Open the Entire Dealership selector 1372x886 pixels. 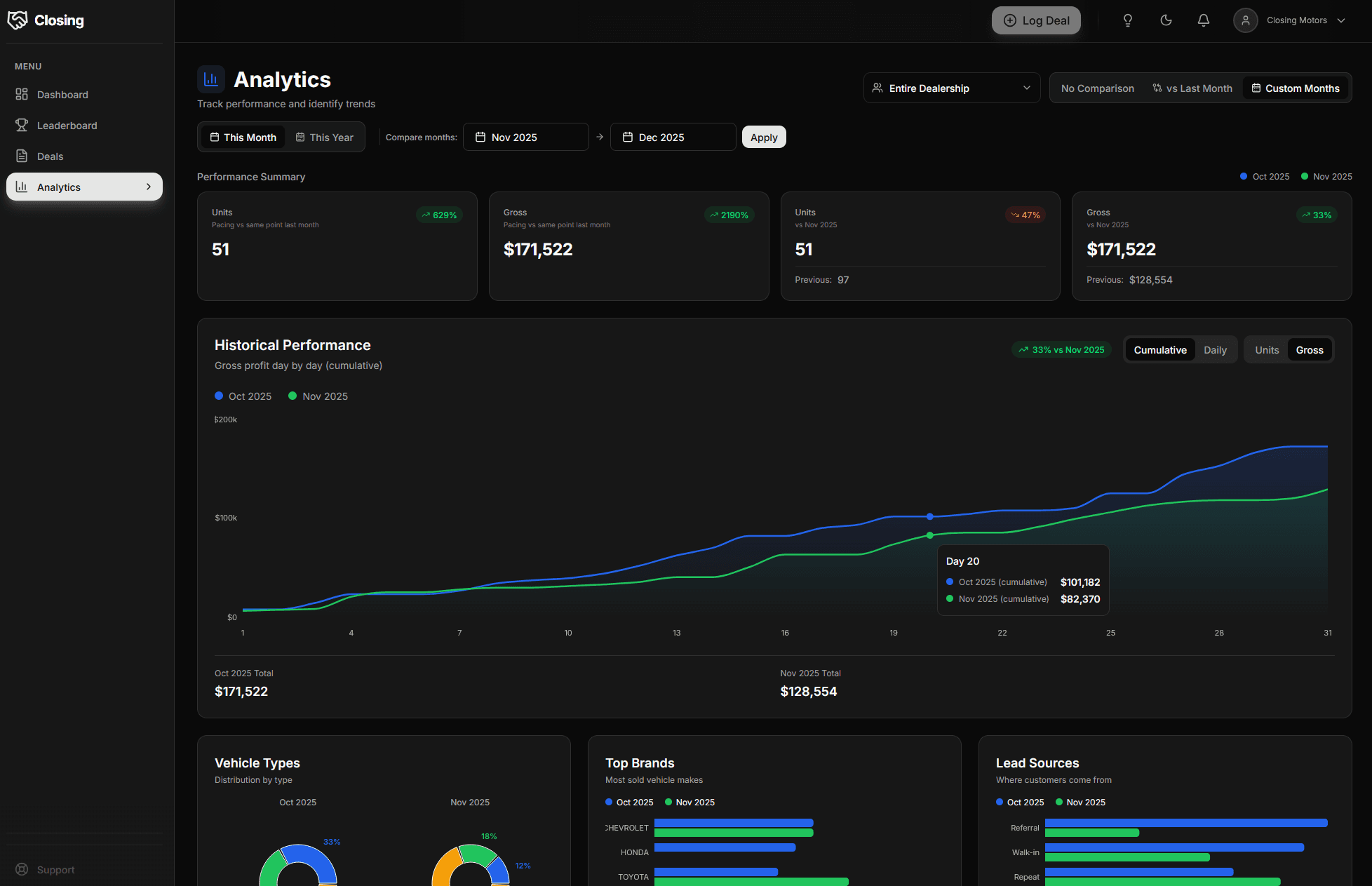[x=951, y=88]
